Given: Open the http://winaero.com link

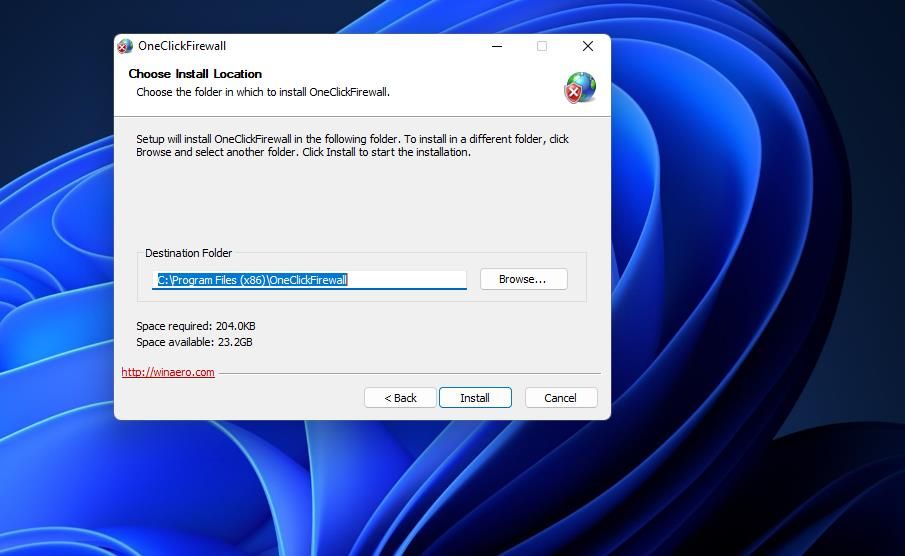Looking at the screenshot, I should coord(168,372).
